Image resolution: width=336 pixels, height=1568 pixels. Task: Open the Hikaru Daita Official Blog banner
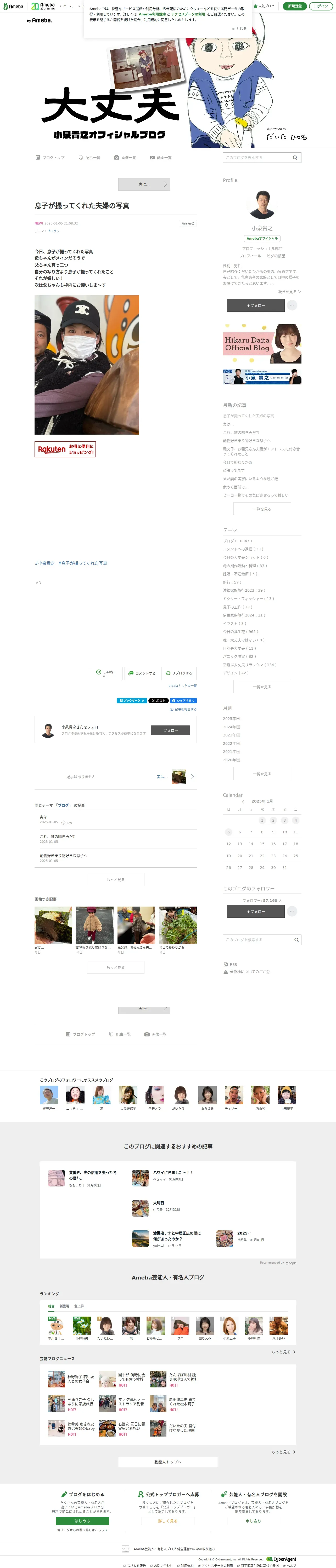tap(262, 344)
